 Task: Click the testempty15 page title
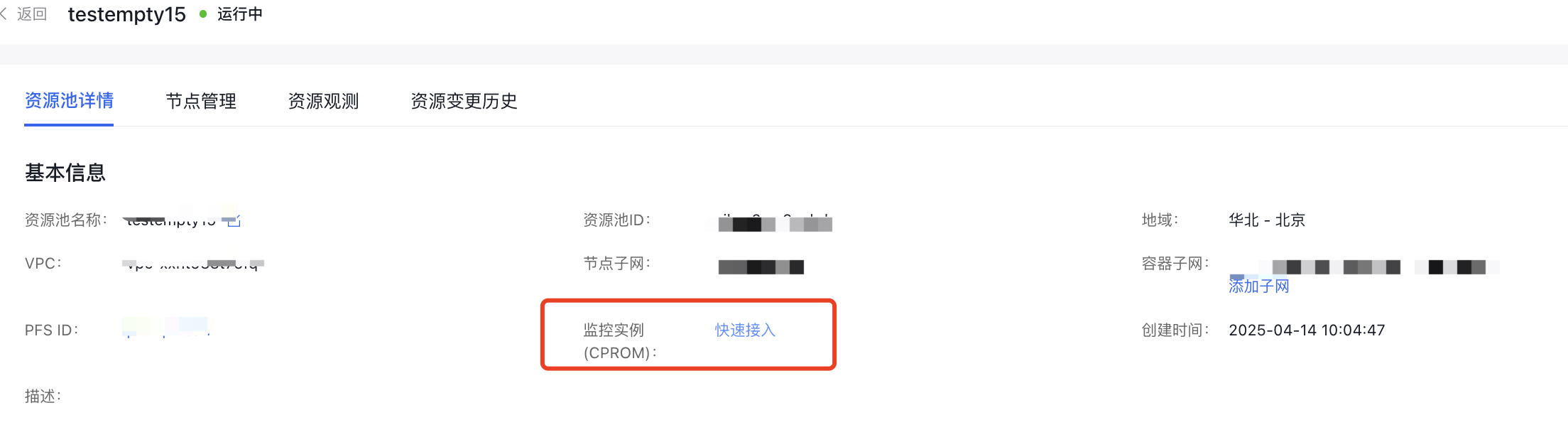tap(127, 14)
